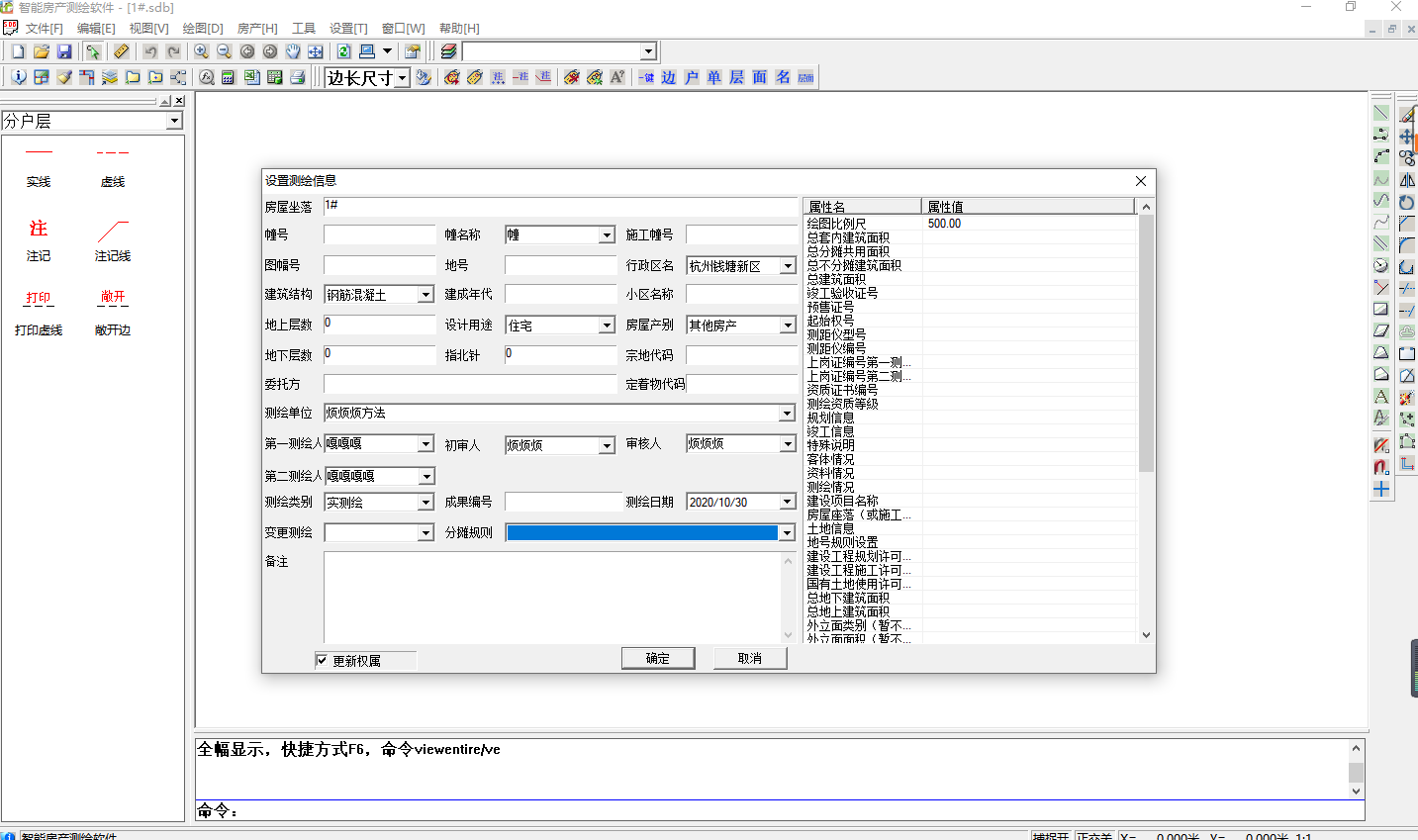Open the 分户层 panel dropdown
The width and height of the screenshot is (1418, 840).
click(174, 121)
